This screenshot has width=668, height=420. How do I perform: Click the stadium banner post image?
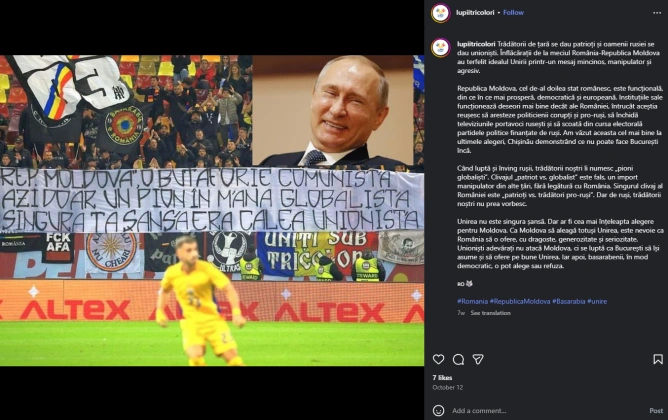pyautogui.click(x=212, y=210)
